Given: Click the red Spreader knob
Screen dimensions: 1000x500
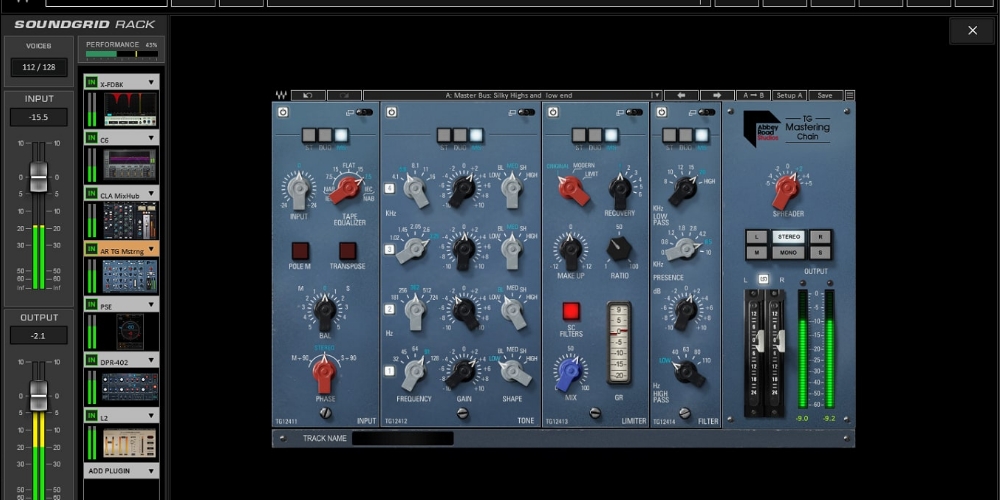Looking at the screenshot, I should click(x=786, y=190).
